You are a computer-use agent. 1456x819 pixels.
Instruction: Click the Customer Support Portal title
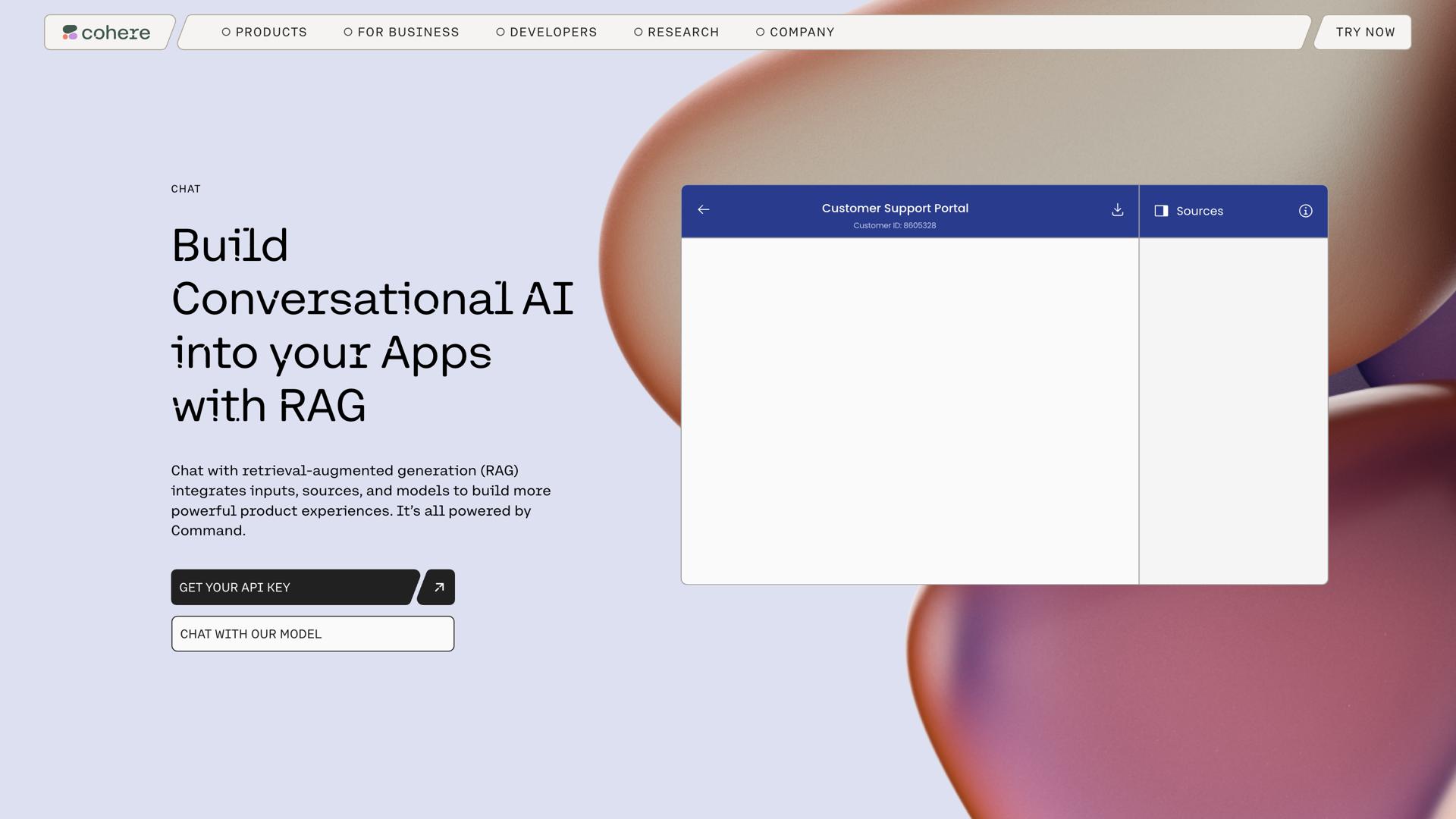tap(895, 208)
